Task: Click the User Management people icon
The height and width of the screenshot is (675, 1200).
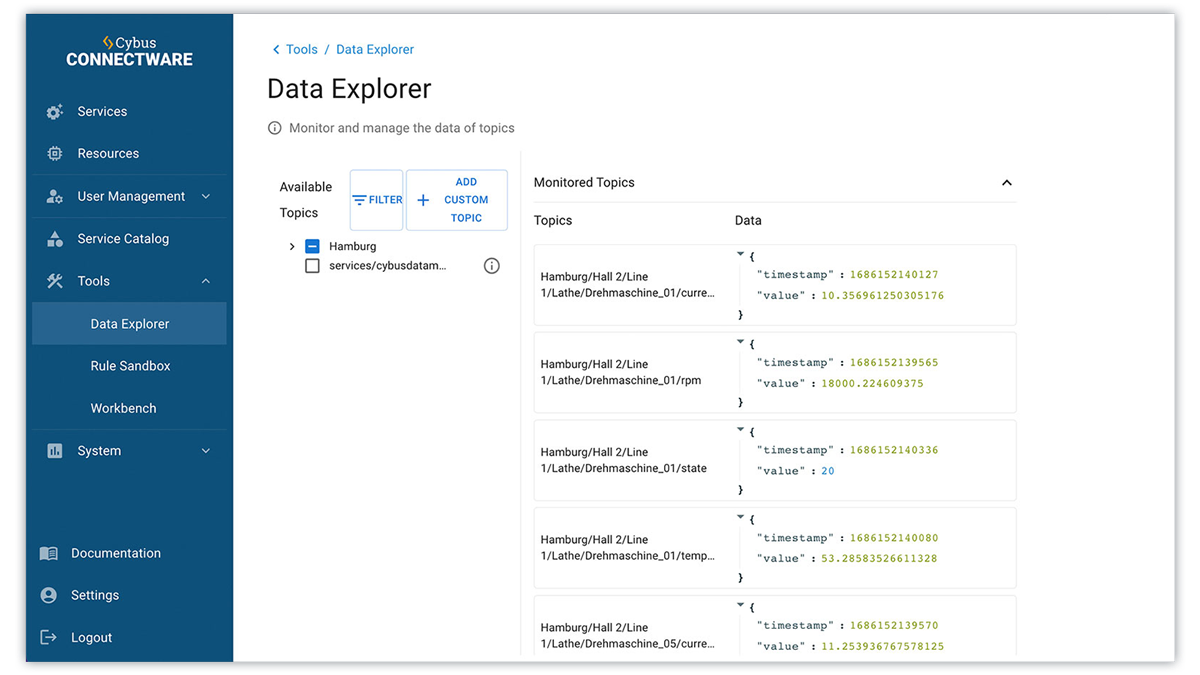Action: [55, 197]
